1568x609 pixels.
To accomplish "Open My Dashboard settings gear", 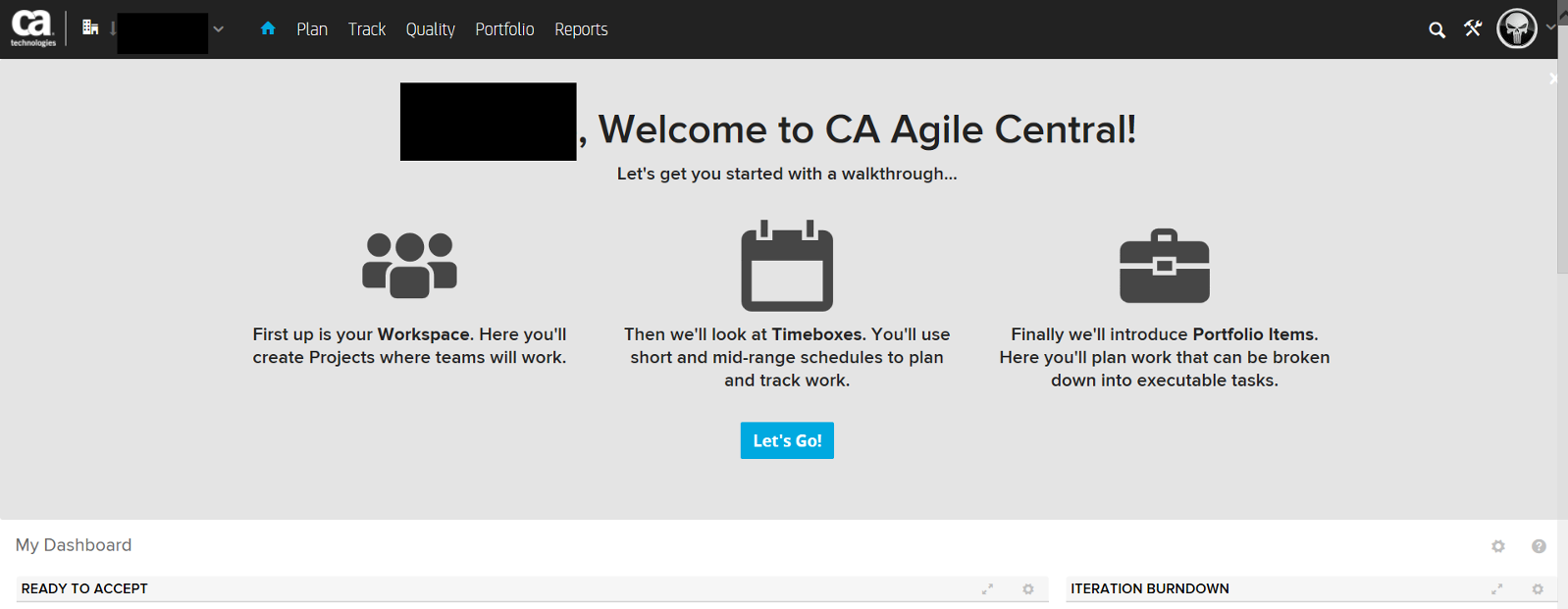I will [1498, 546].
